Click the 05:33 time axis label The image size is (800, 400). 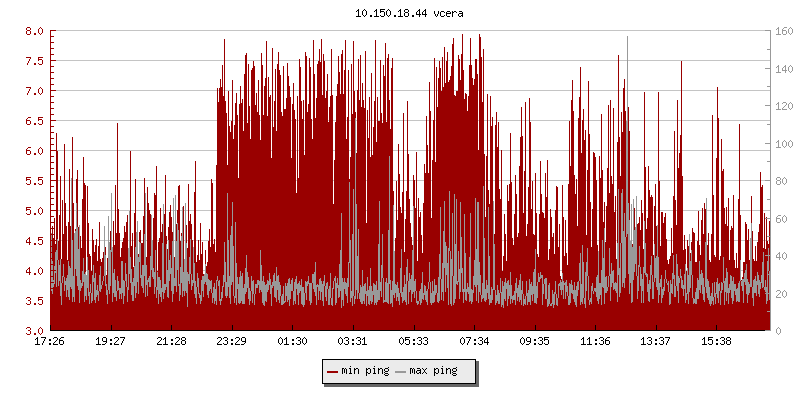(413, 341)
